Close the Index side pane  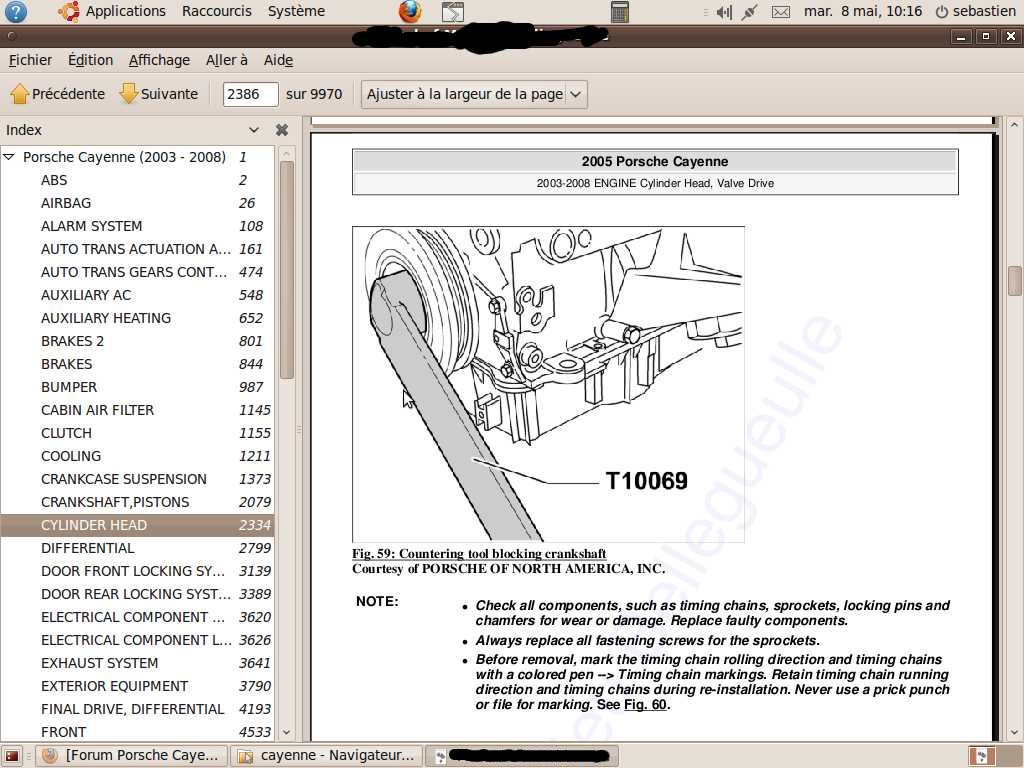[281, 130]
